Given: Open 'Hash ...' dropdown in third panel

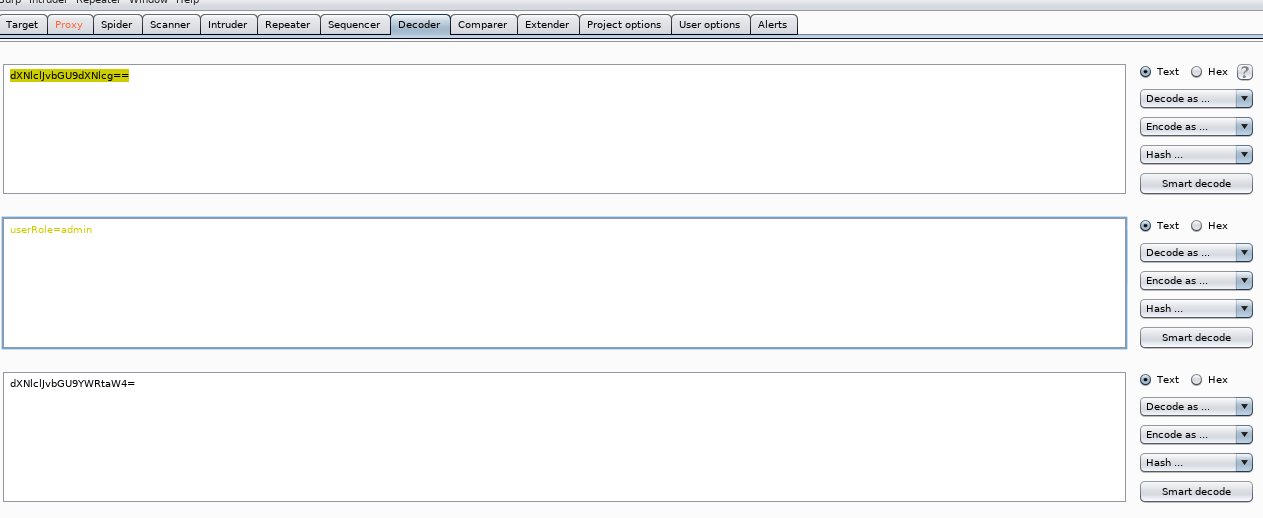Looking at the screenshot, I should pyautogui.click(x=1196, y=463).
